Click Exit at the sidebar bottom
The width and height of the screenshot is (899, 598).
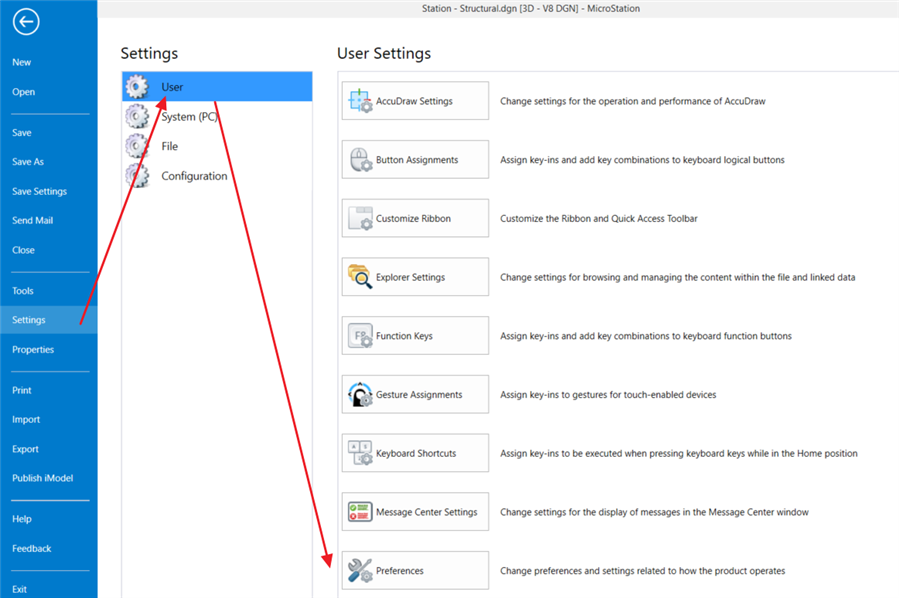20,590
